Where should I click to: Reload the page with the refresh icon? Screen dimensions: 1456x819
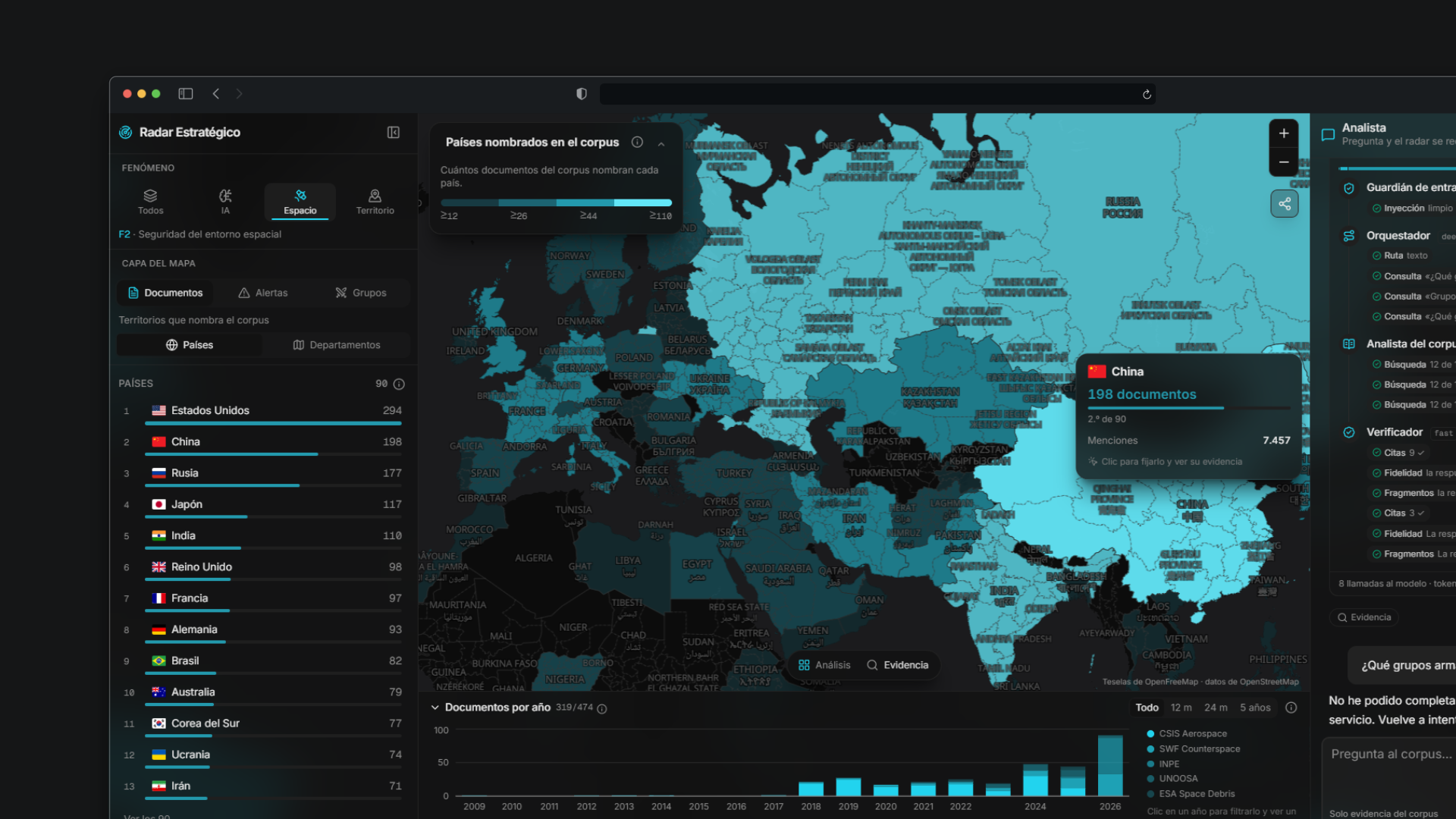pyautogui.click(x=1147, y=95)
